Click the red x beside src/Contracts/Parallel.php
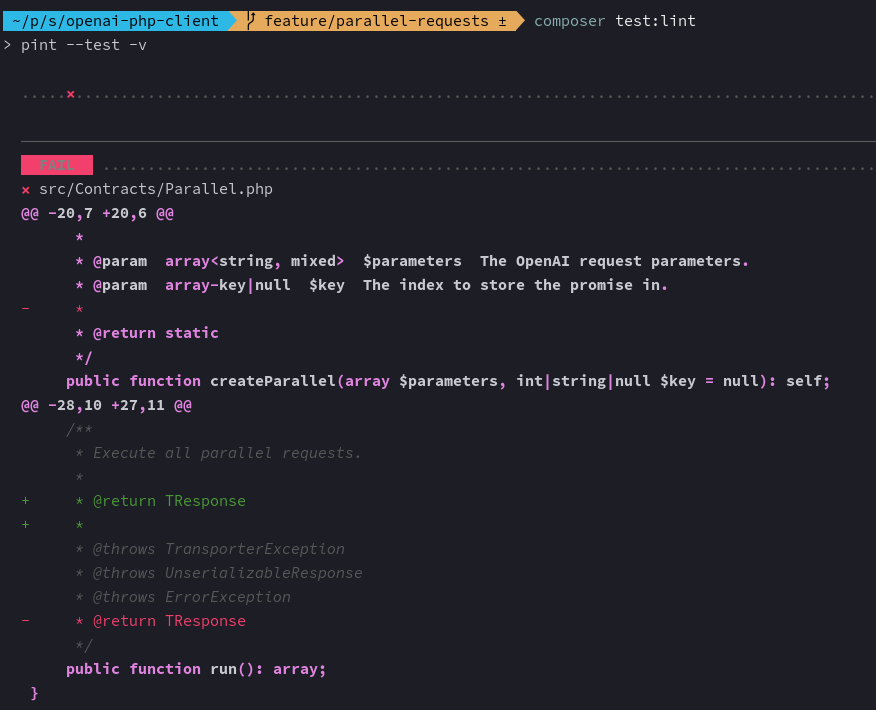This screenshot has height=710, width=876. 26,190
